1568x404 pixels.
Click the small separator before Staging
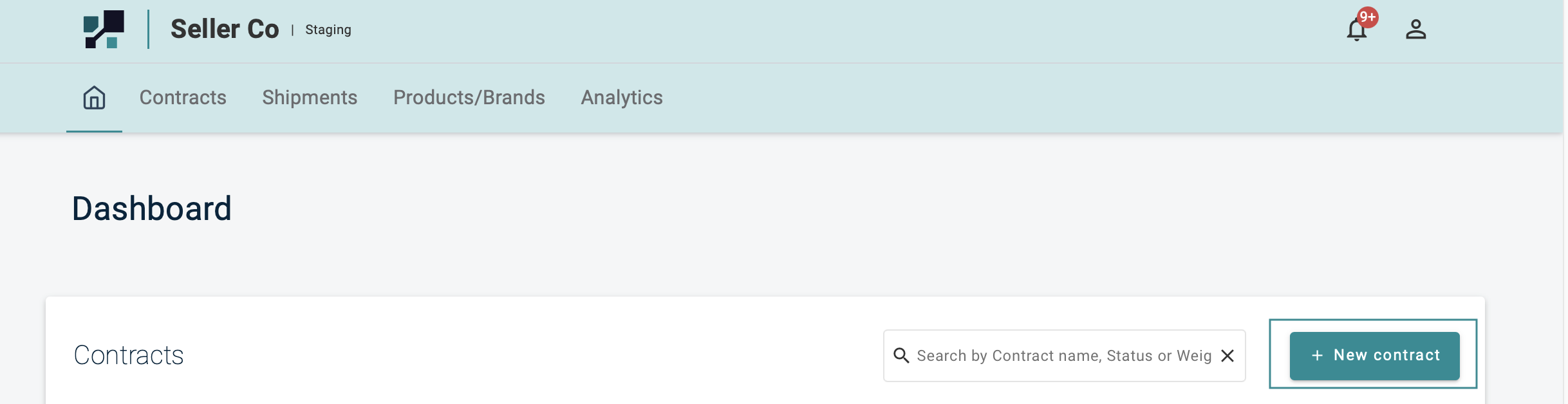292,30
